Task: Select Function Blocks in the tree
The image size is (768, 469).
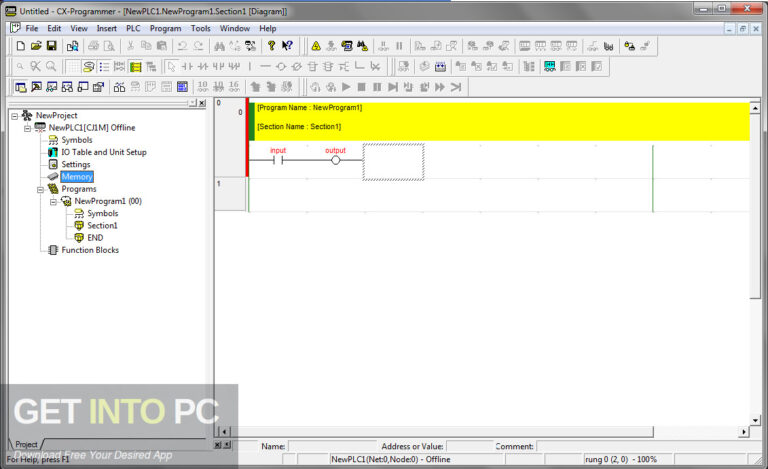Action: (x=90, y=250)
